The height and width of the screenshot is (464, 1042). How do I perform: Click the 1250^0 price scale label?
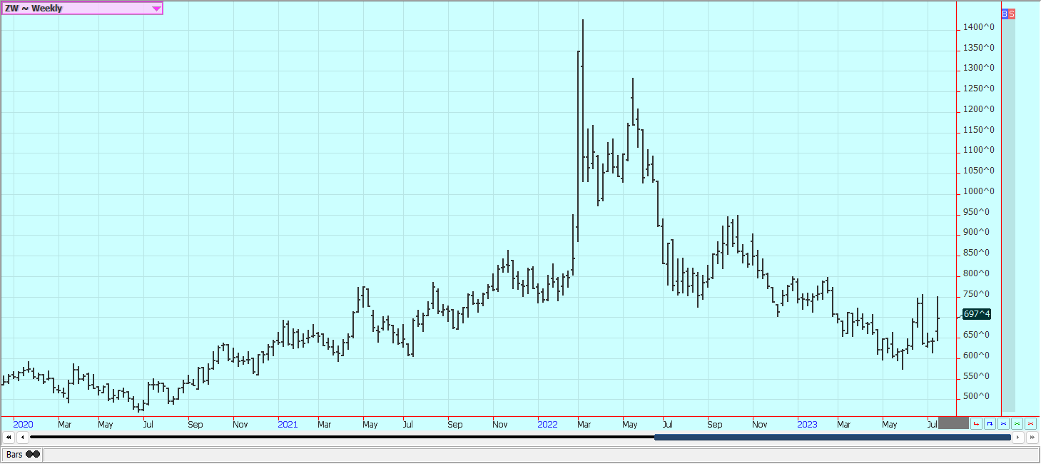(x=979, y=88)
